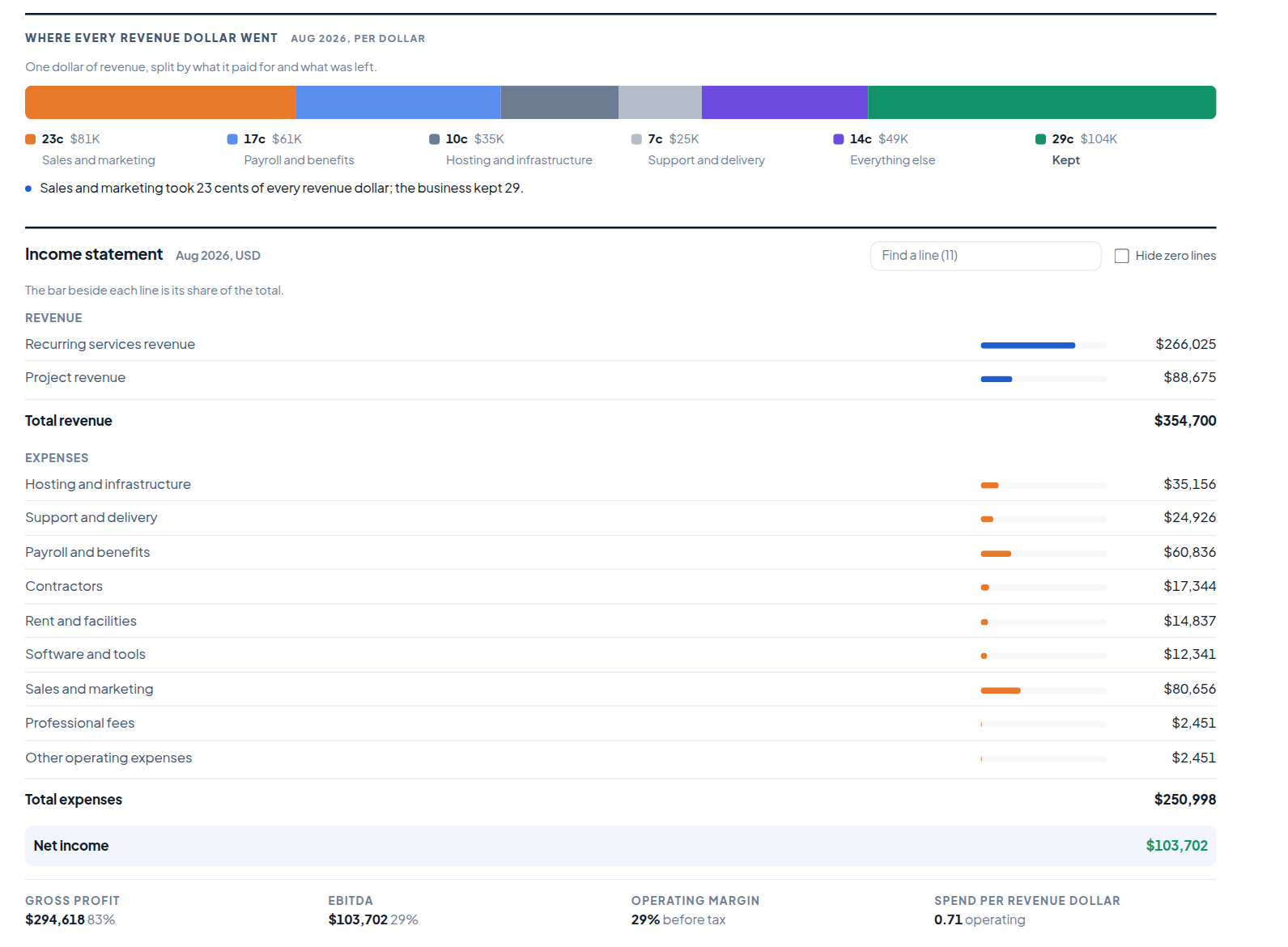Click the 29c Kept legend value
This screenshot has height=947, width=1288.
[x=1063, y=139]
